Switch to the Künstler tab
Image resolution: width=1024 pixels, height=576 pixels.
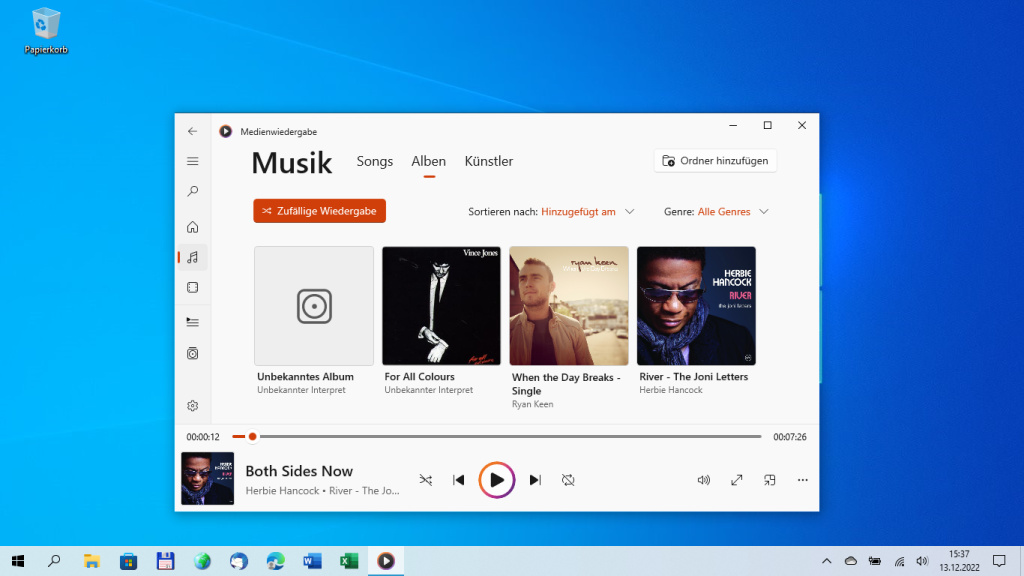coord(488,161)
